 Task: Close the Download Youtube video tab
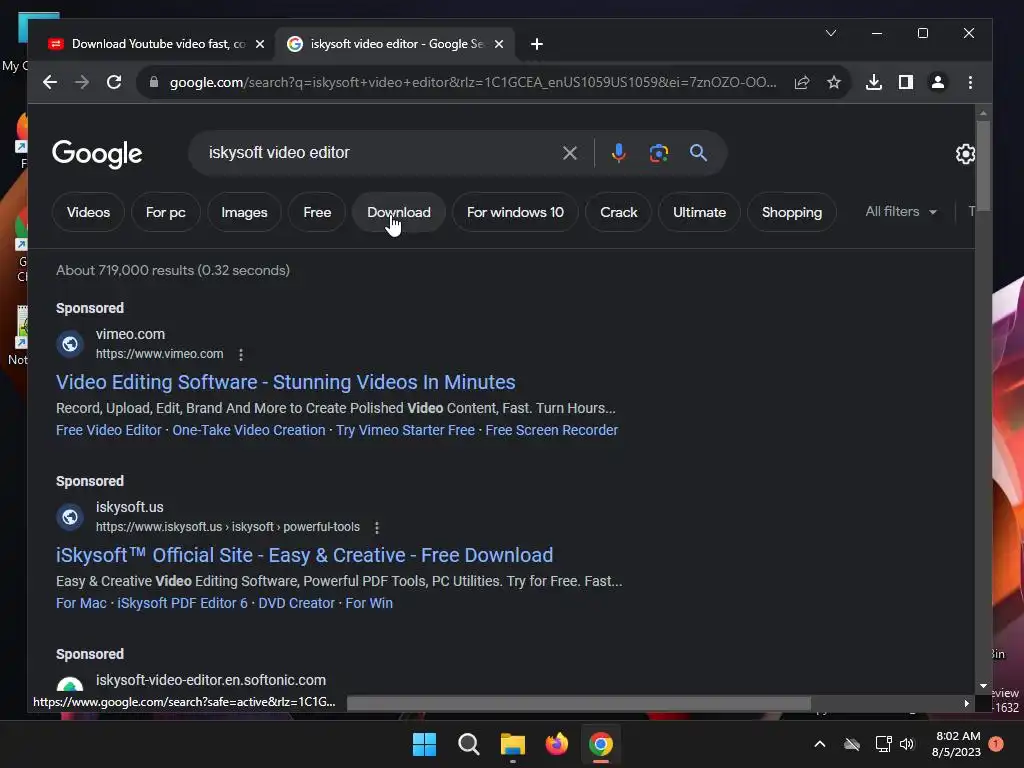tap(260, 44)
